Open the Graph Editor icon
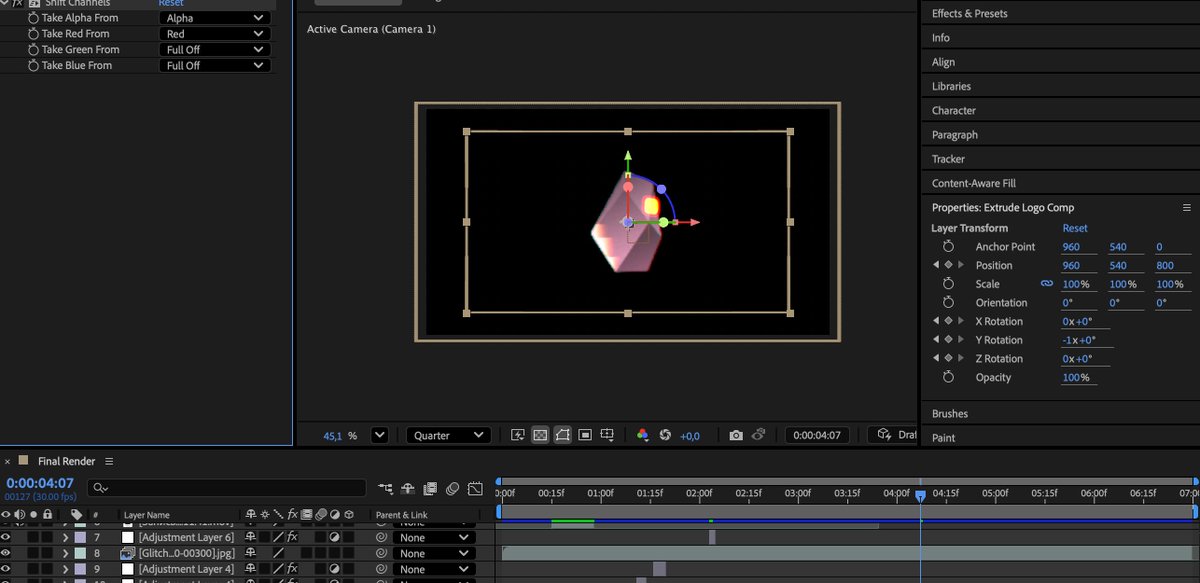The image size is (1200, 583). coord(475,488)
